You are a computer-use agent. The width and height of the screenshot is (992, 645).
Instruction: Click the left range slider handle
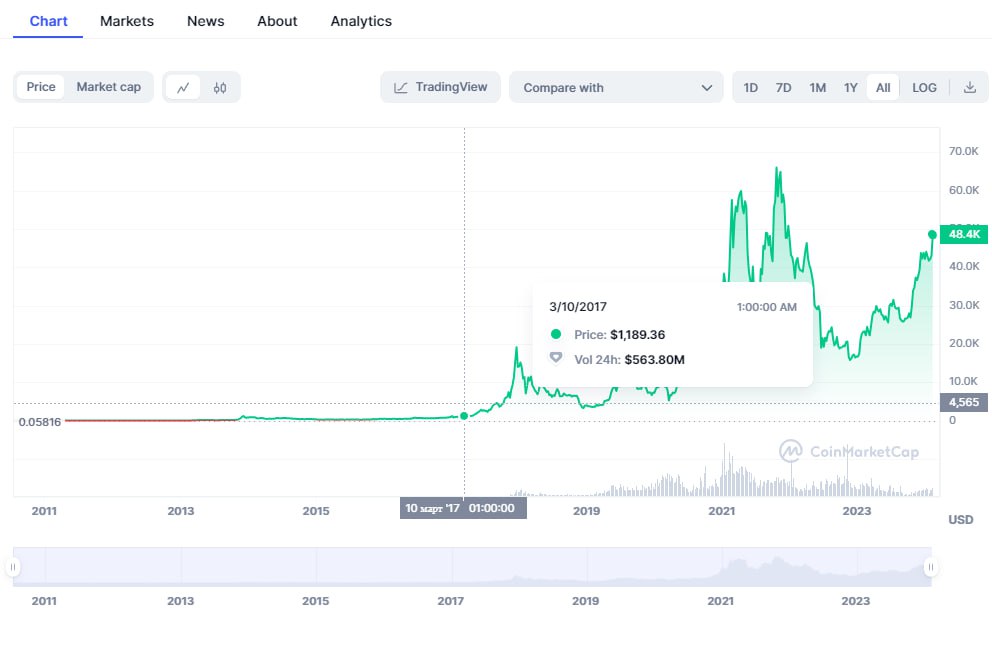13,567
